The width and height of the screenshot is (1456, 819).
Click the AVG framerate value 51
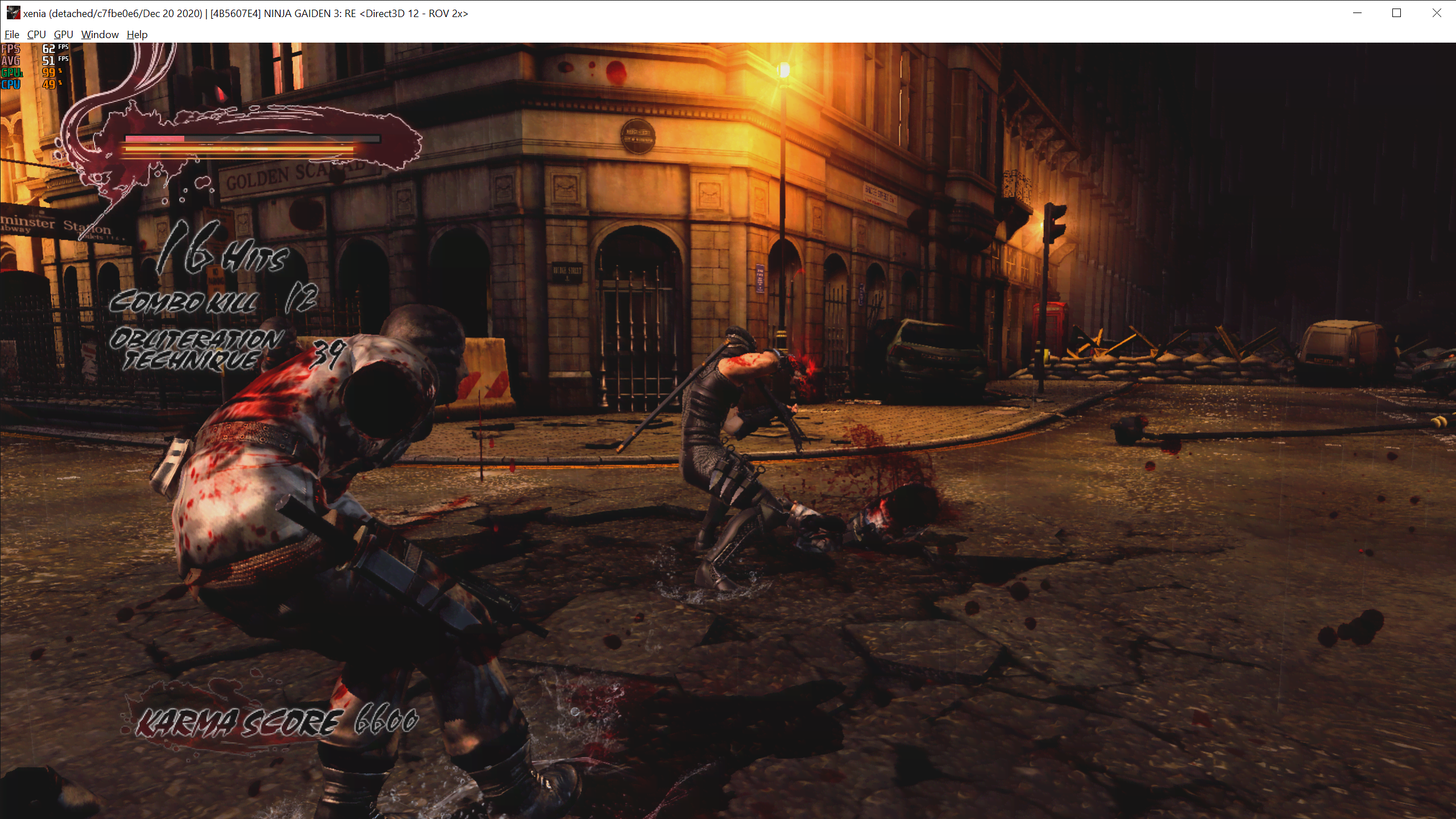click(49, 61)
